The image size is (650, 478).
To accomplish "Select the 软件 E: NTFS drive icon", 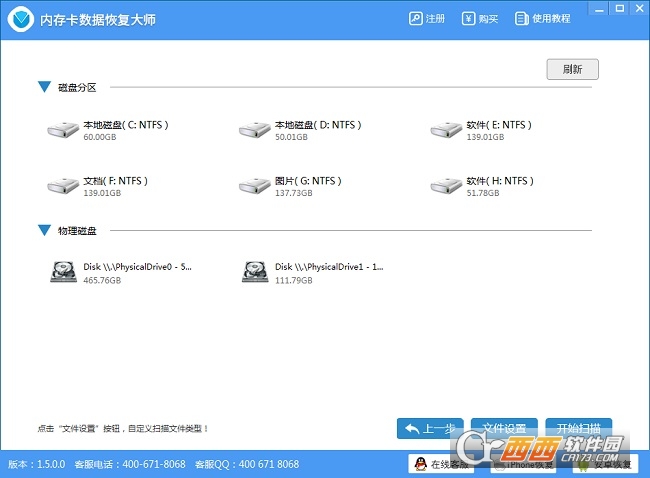I will coord(446,130).
